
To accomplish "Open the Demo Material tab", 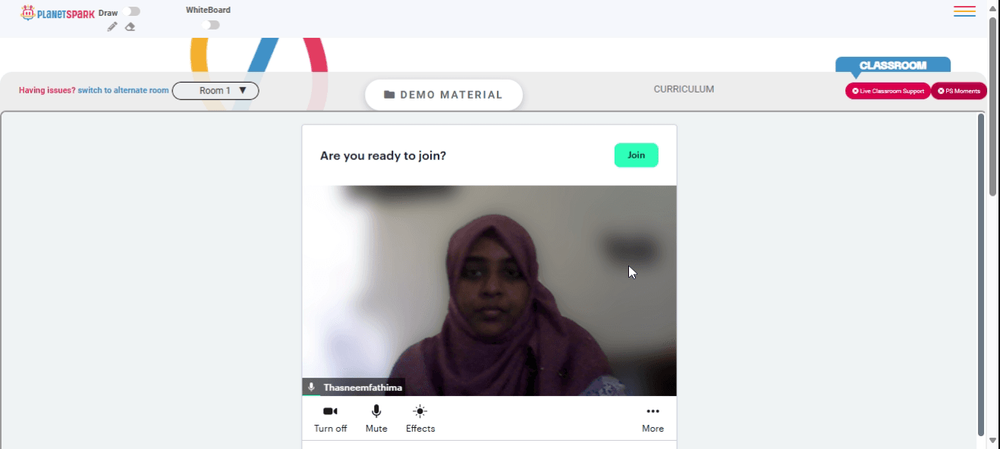I will [444, 95].
